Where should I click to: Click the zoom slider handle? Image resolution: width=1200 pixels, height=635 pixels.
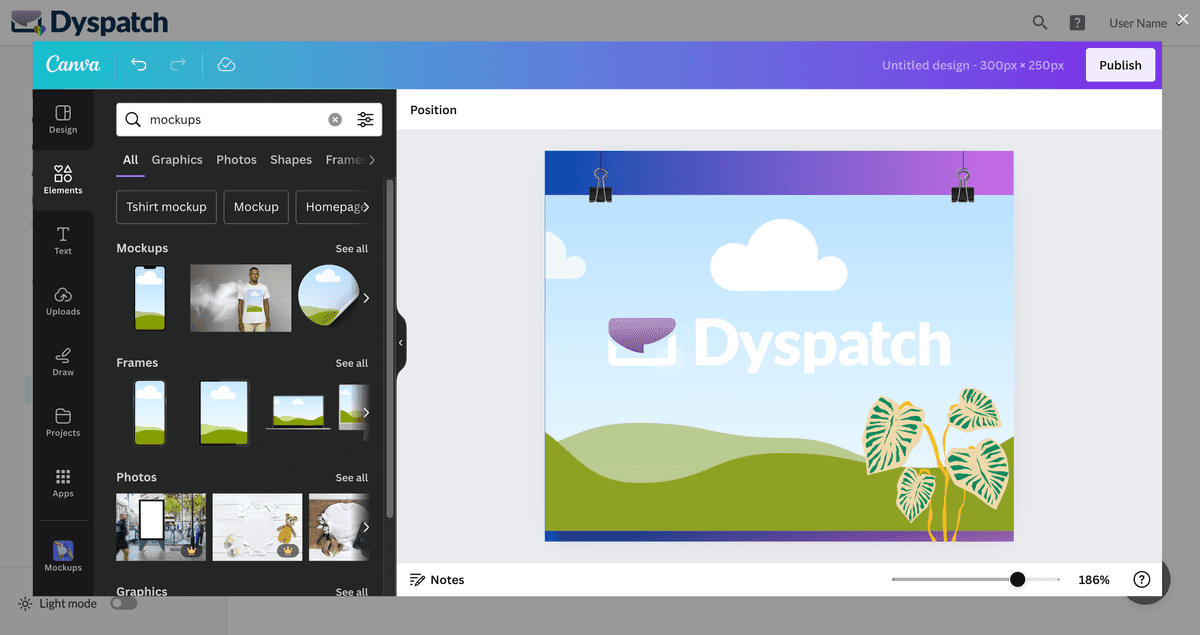[1017, 579]
